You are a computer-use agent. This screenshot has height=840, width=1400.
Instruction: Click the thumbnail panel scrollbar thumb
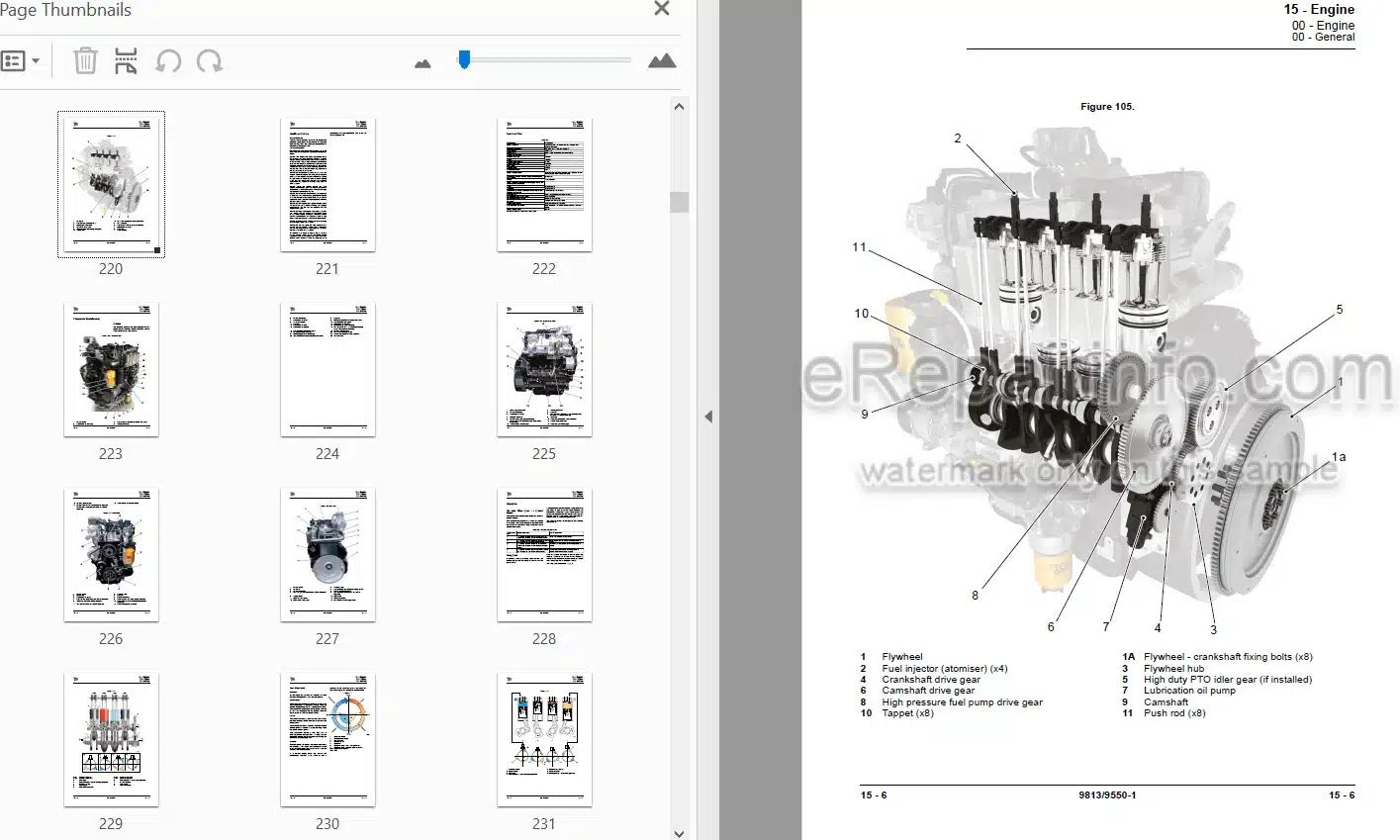(x=679, y=202)
